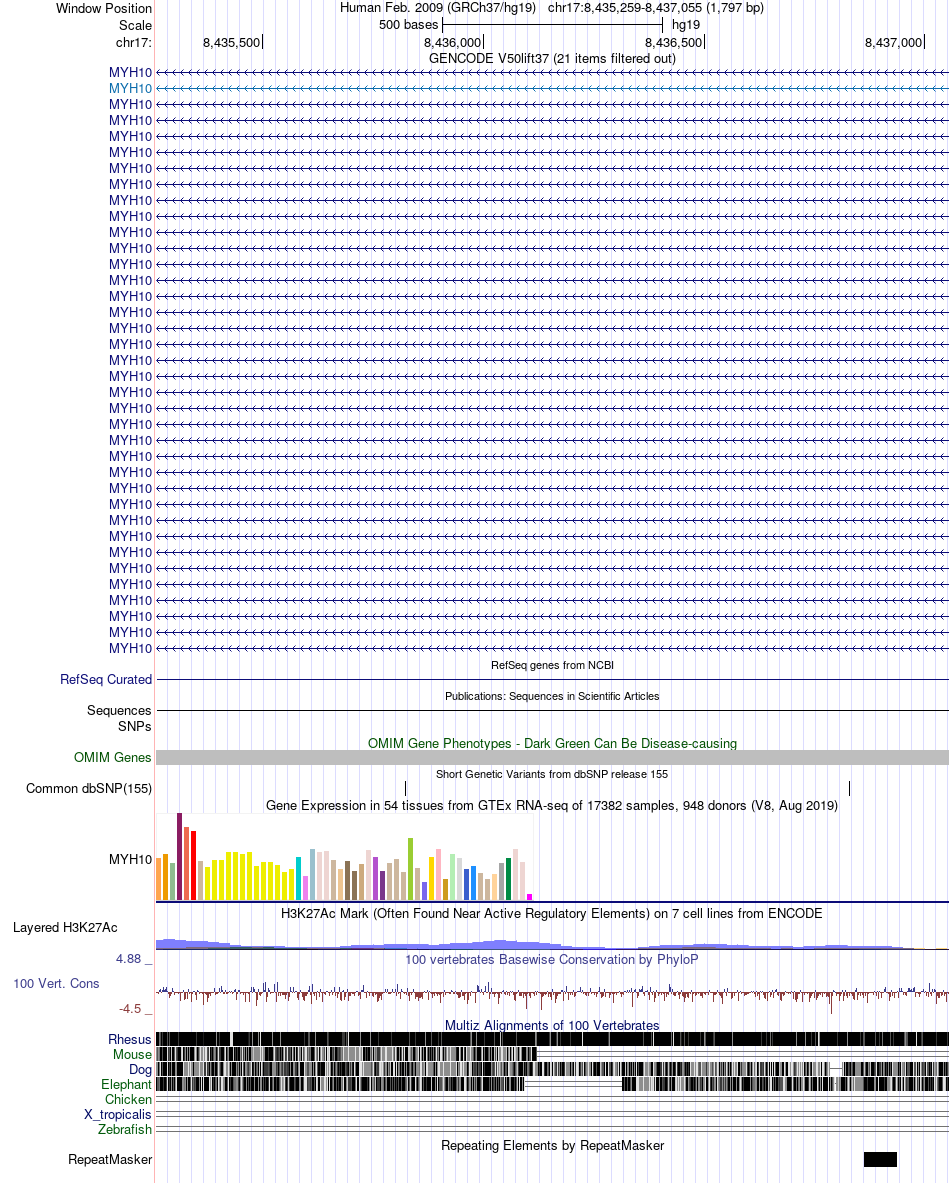Click '100 vertebrates Basewise Conservation by PhyloP' title
The height and width of the screenshot is (1183, 950).
tap(552, 959)
